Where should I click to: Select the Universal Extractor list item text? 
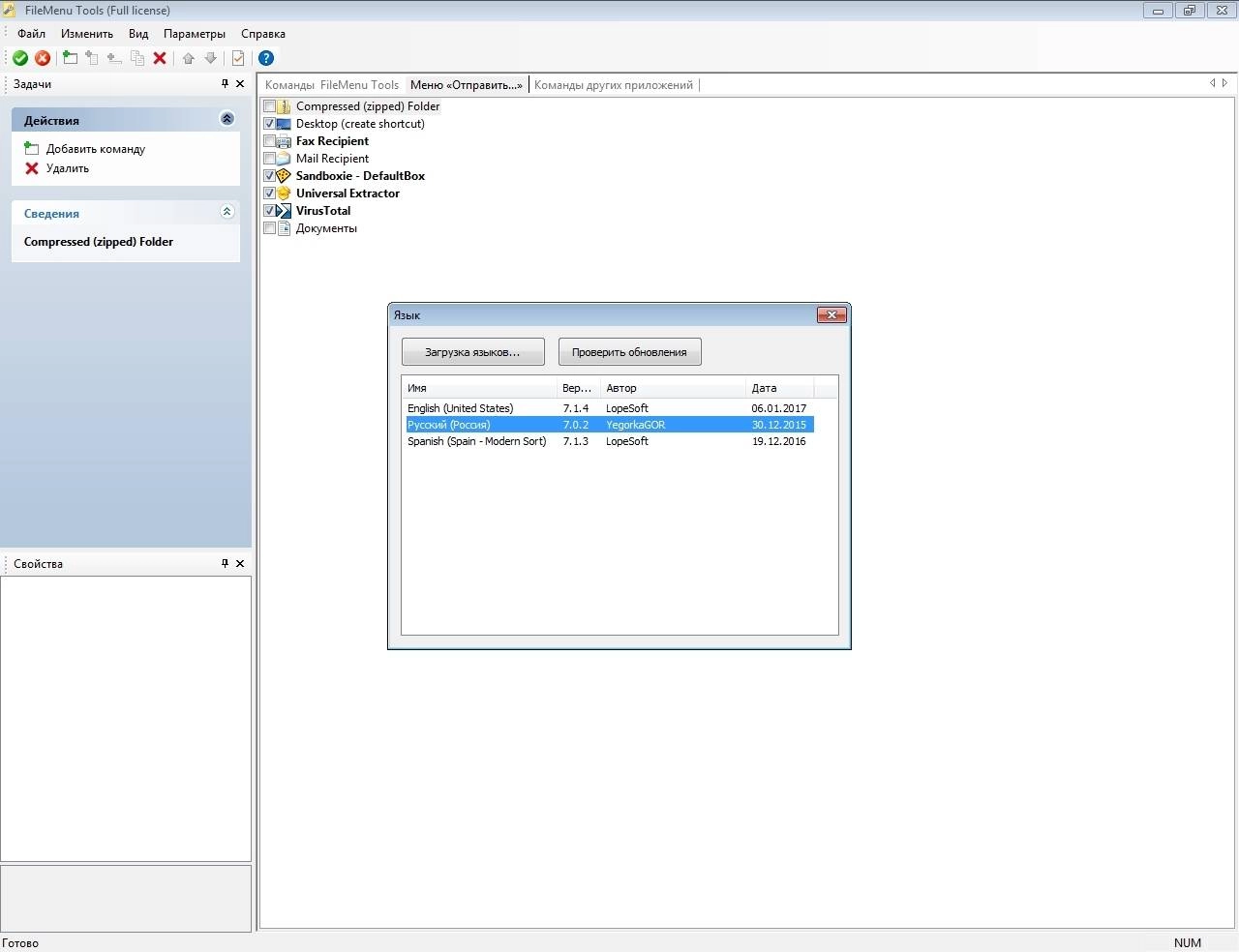[x=348, y=193]
